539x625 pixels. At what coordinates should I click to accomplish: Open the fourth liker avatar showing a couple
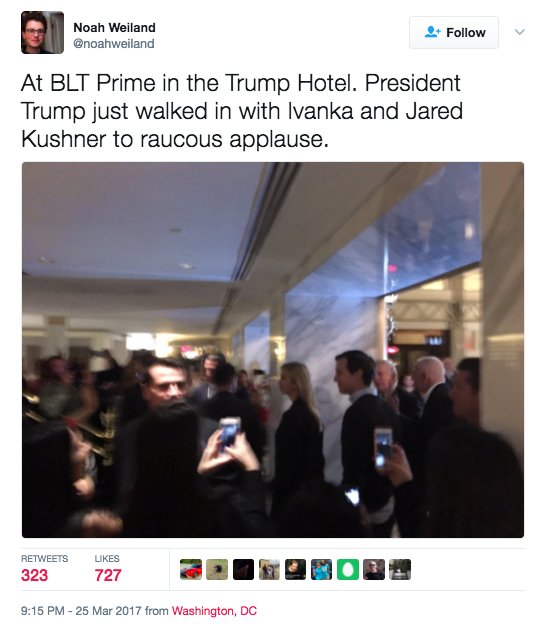[270, 569]
